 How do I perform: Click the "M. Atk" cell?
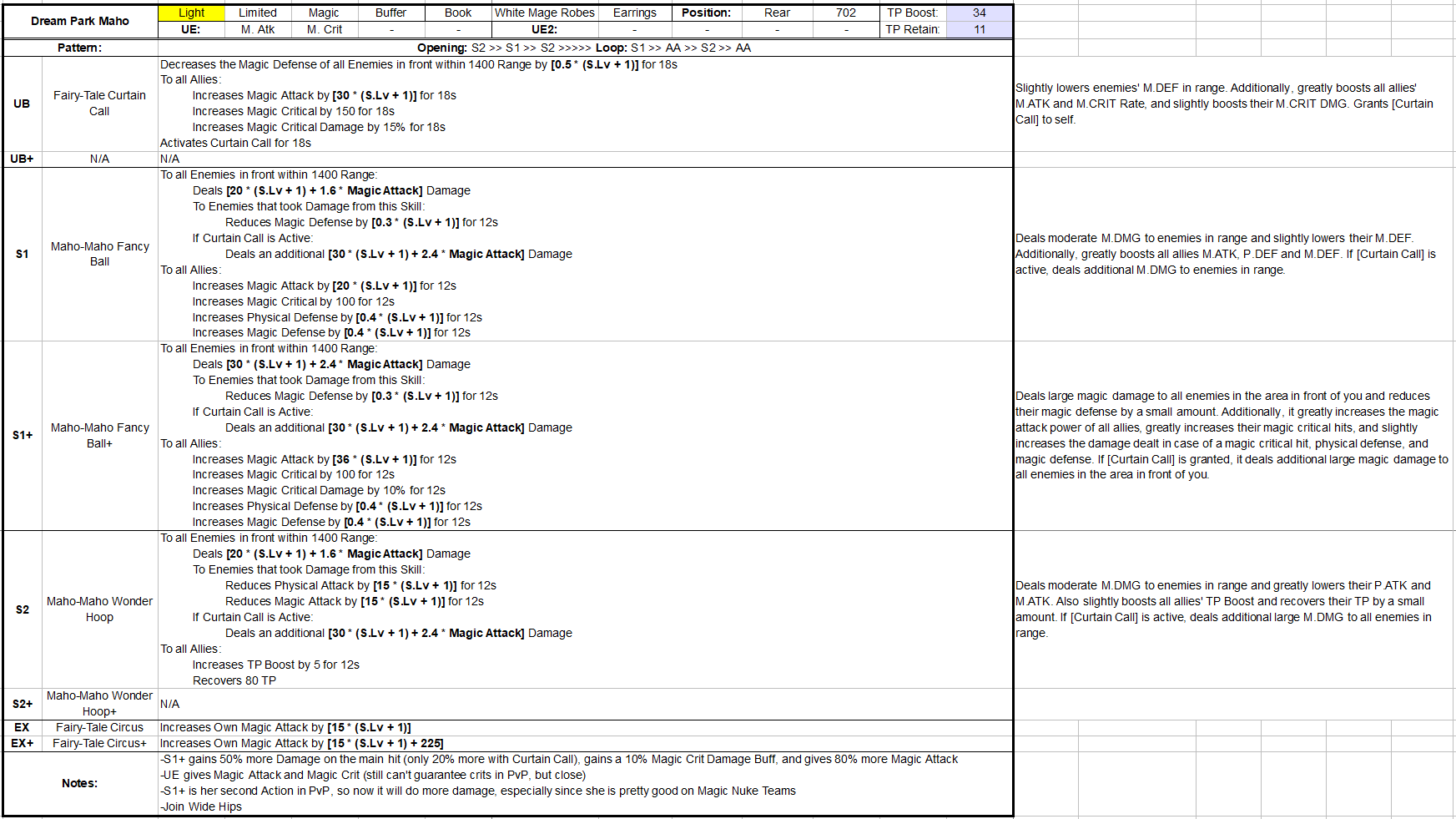click(258, 29)
